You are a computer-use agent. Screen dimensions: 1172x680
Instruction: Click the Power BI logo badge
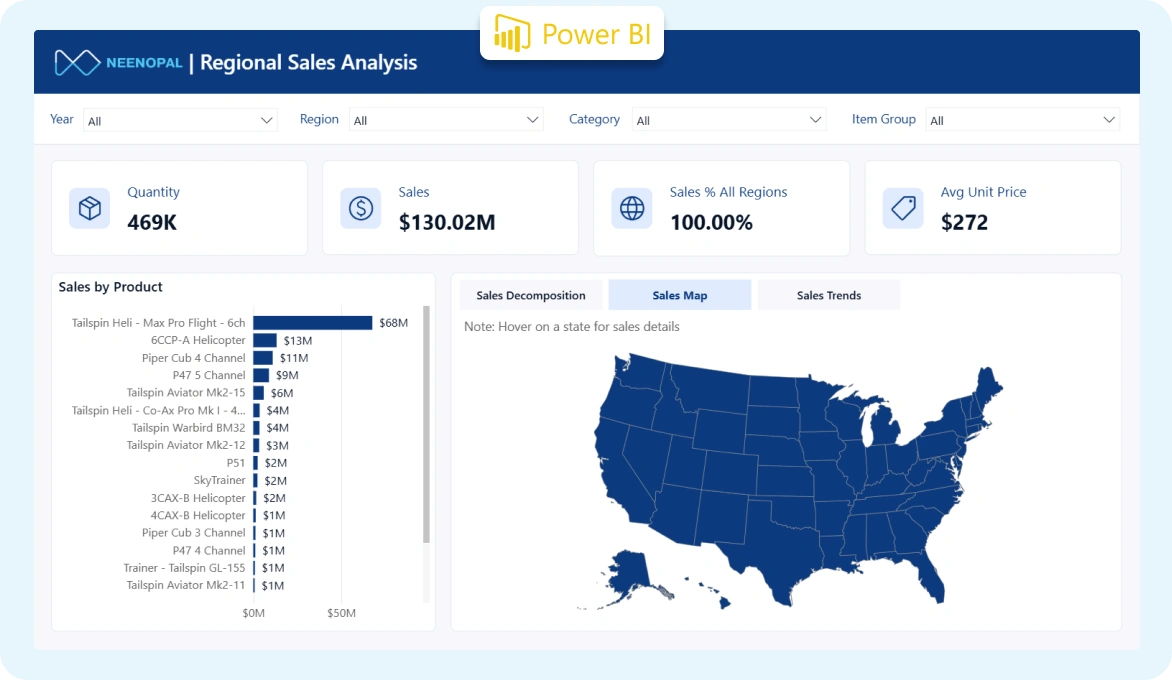click(x=572, y=34)
